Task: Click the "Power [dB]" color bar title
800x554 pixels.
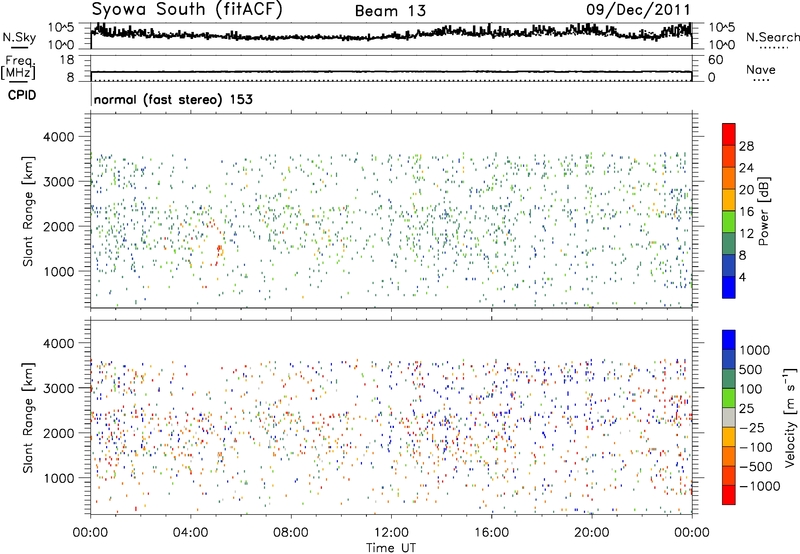Action: click(763, 211)
